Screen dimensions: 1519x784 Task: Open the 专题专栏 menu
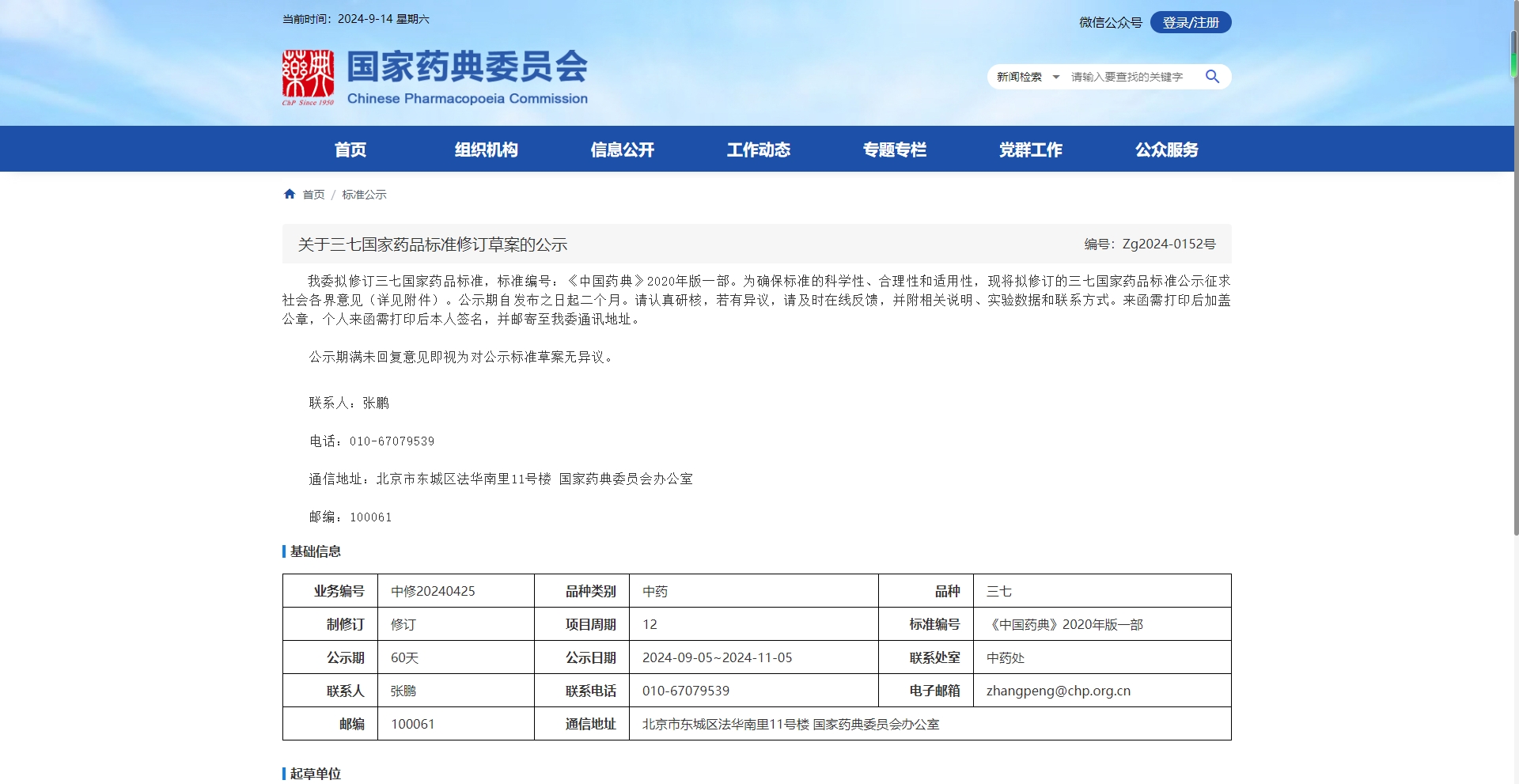(x=894, y=150)
